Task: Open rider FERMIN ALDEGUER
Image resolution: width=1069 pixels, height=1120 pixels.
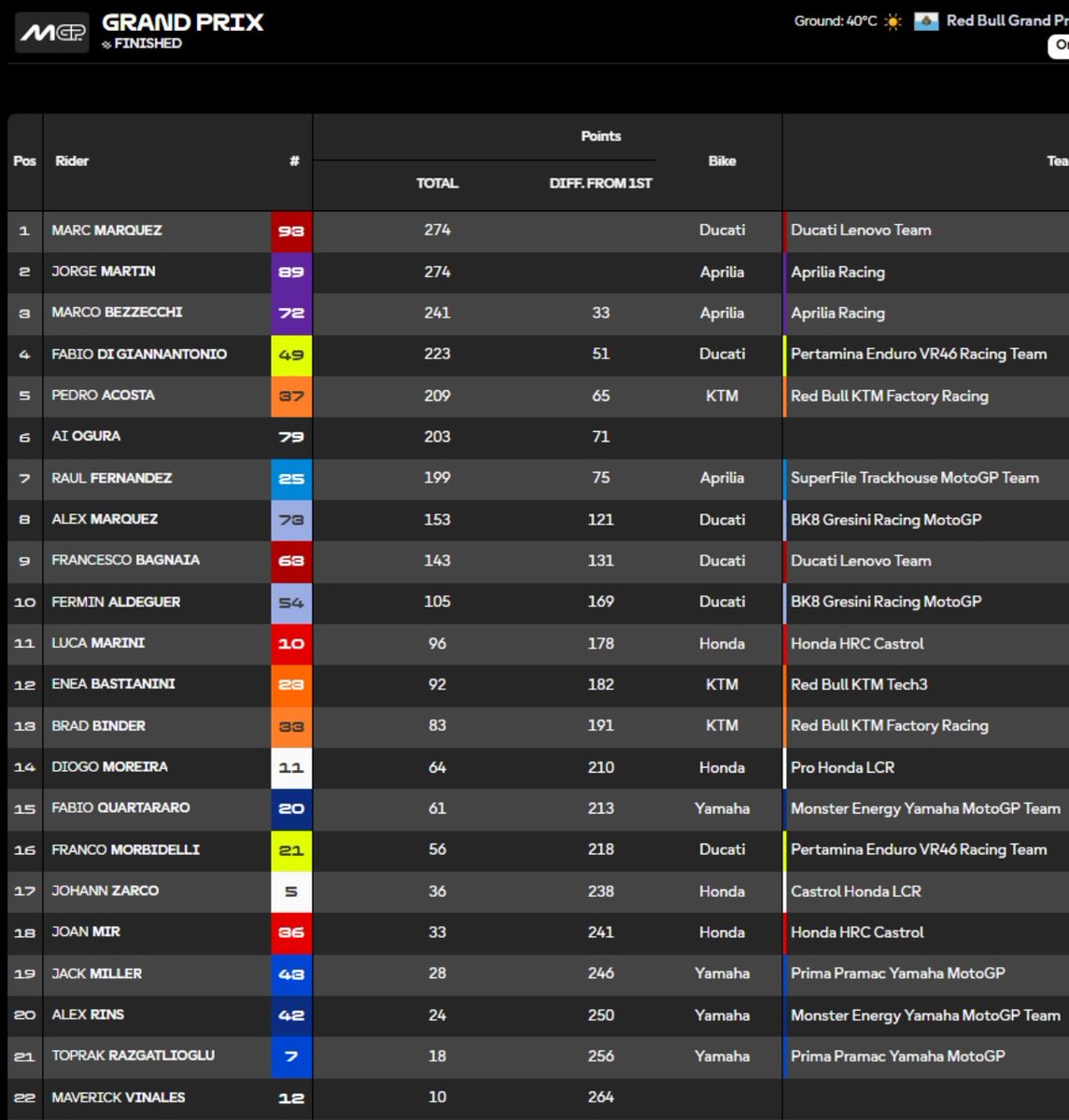Action: [x=116, y=602]
